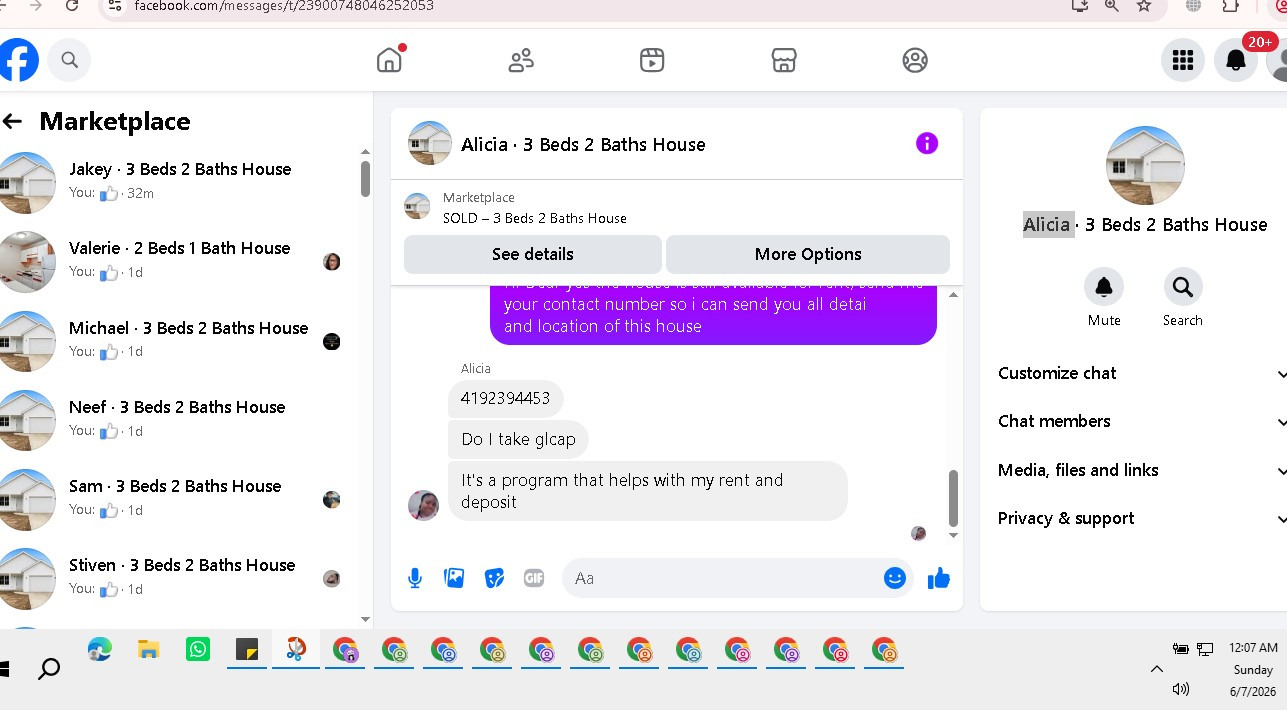Click the See details button
Viewport: 1287px width, 710px height.
533,254
